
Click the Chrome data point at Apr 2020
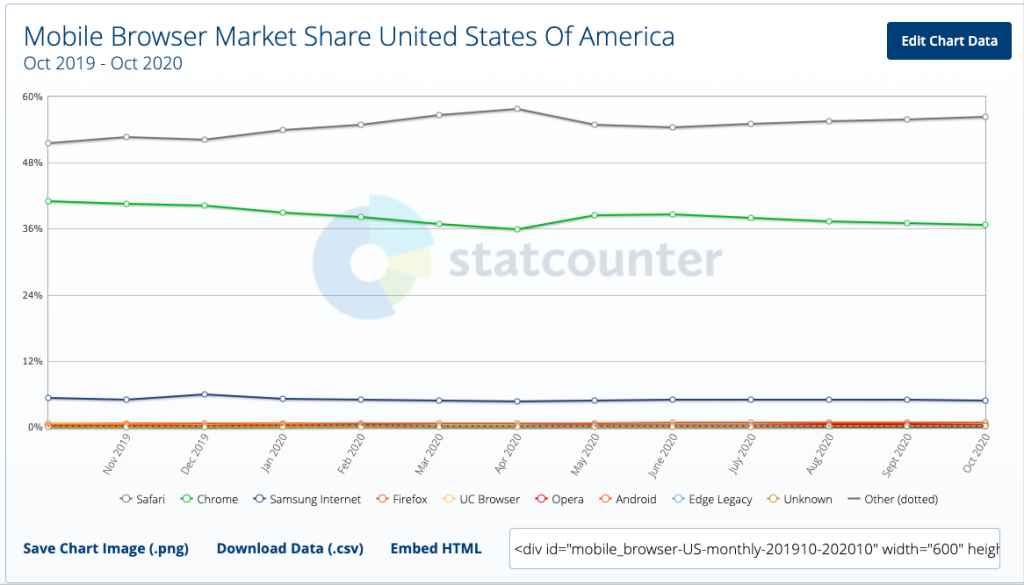[516, 229]
